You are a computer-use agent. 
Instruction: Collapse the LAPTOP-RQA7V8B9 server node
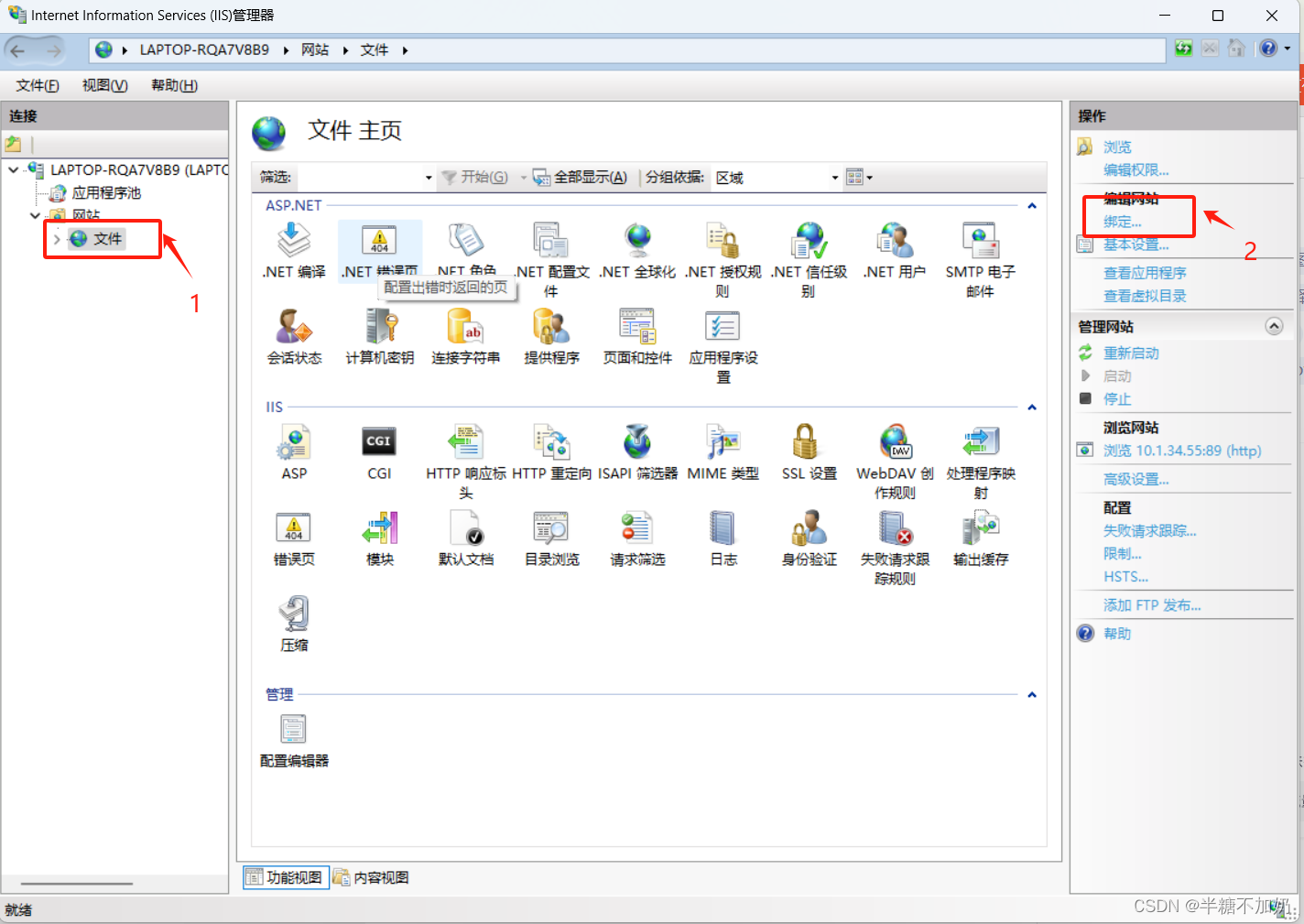13,169
